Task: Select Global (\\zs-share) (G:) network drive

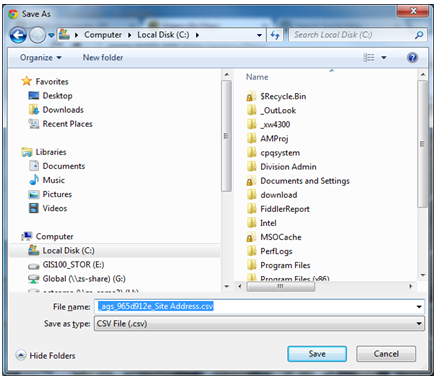Action: (x=84, y=279)
